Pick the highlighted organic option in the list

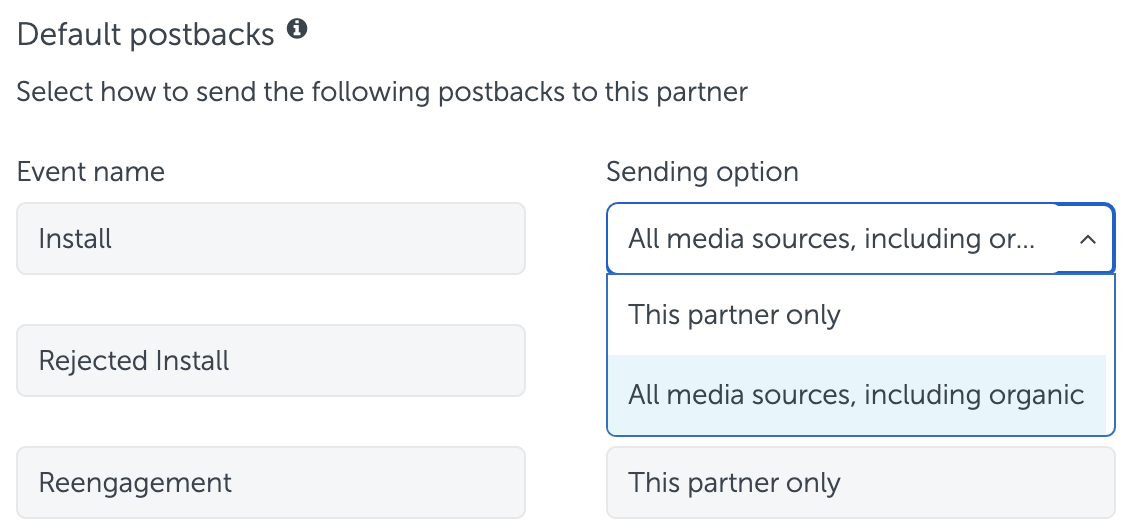[x=857, y=394]
